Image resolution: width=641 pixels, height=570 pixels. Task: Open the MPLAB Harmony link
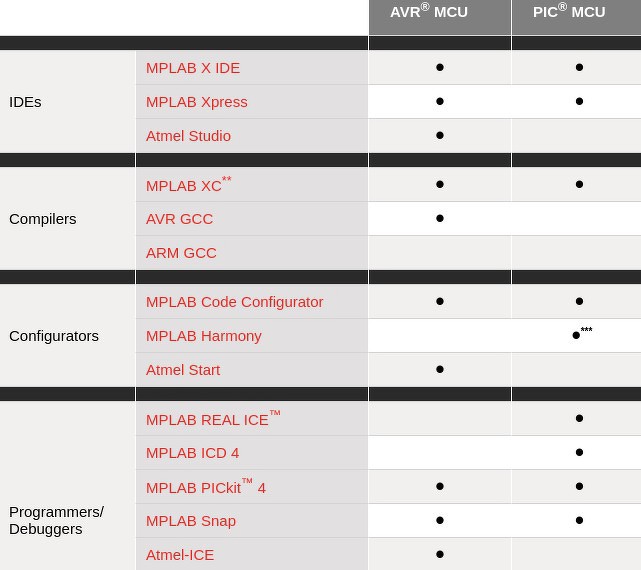pyautogui.click(x=204, y=336)
